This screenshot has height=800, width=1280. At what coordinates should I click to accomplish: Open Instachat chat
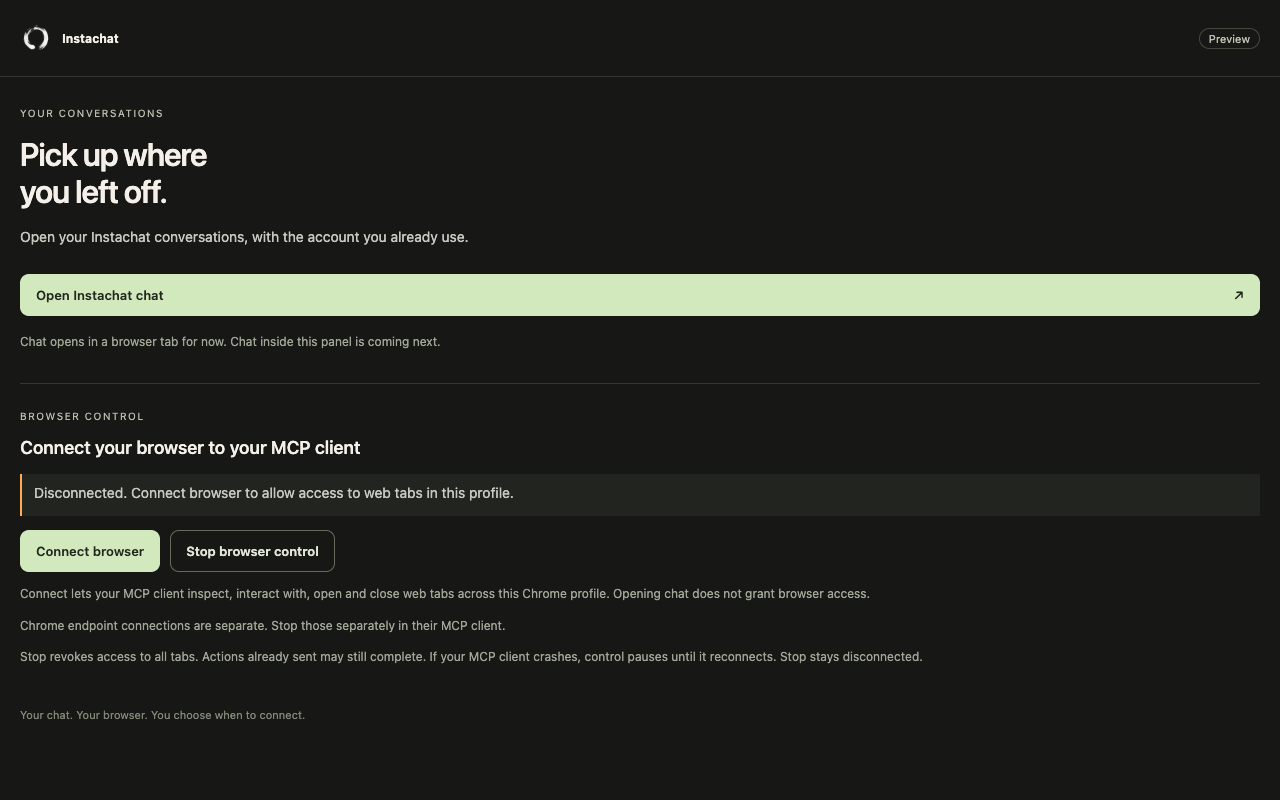tap(640, 295)
